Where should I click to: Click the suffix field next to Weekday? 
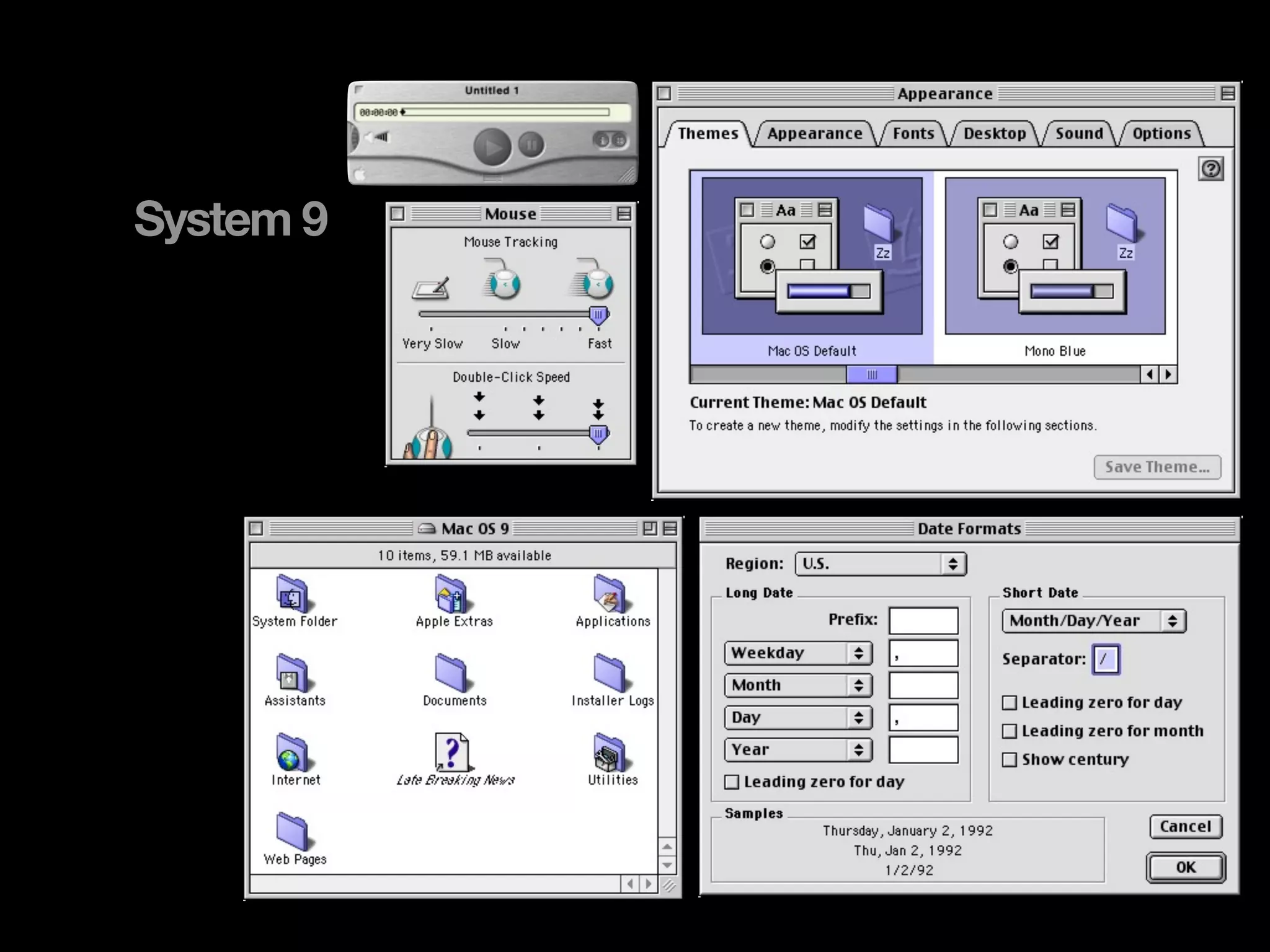[923, 653]
